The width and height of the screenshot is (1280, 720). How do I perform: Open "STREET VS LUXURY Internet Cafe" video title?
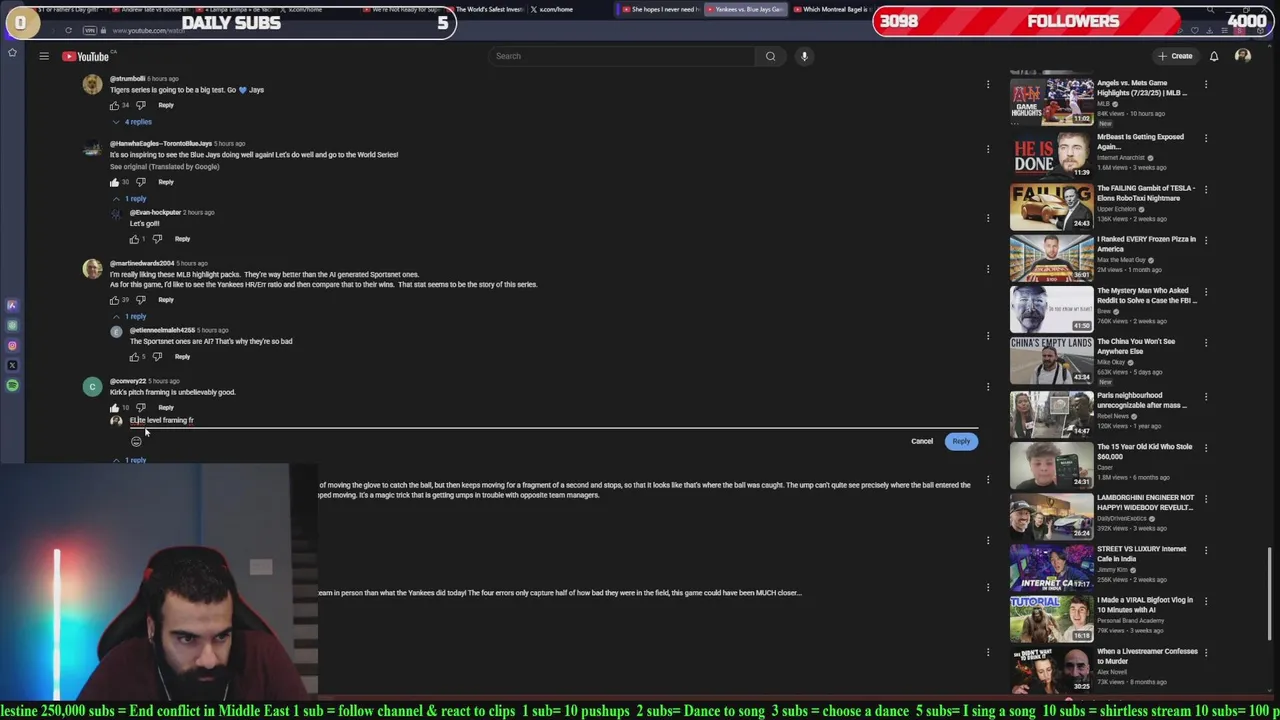[x=1142, y=554]
